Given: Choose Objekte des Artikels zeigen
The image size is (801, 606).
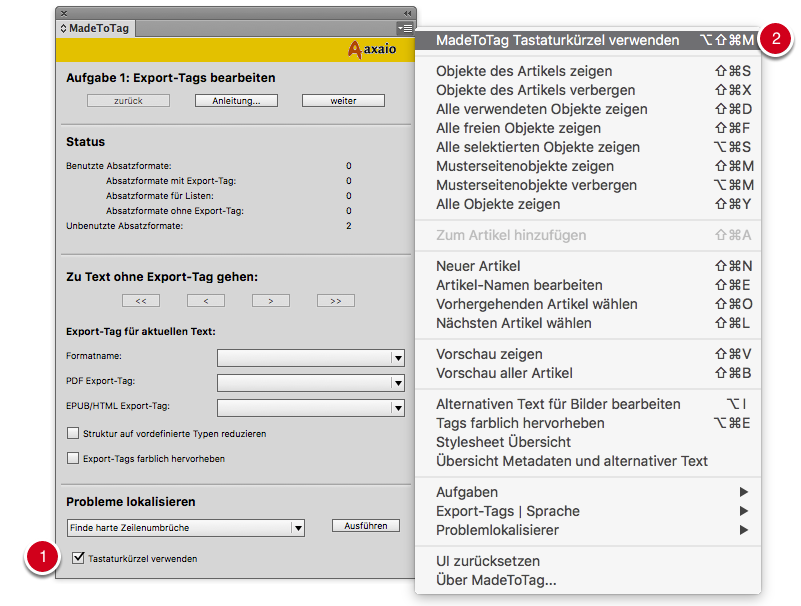Looking at the screenshot, I should [x=587, y=71].
